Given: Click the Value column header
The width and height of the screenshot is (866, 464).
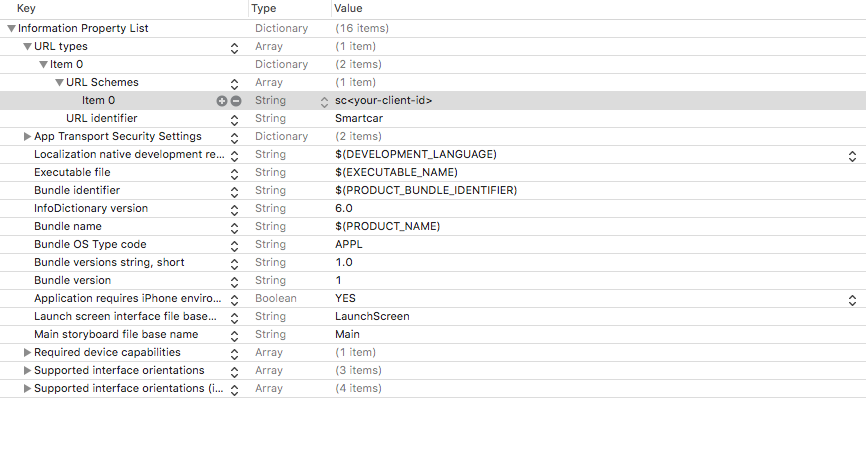Looking at the screenshot, I should coord(348,8).
